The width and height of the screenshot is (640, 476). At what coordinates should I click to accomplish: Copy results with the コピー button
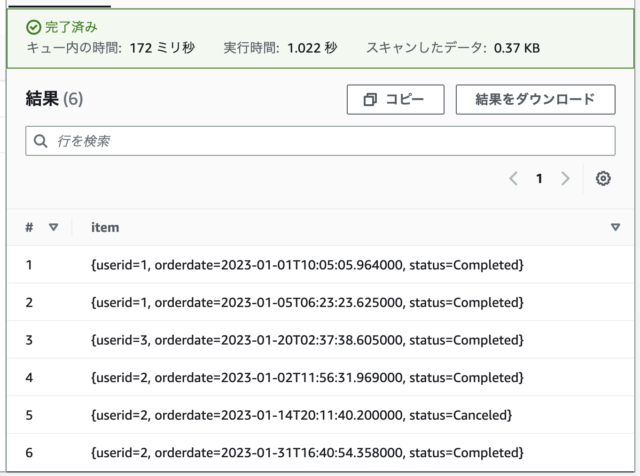[395, 100]
